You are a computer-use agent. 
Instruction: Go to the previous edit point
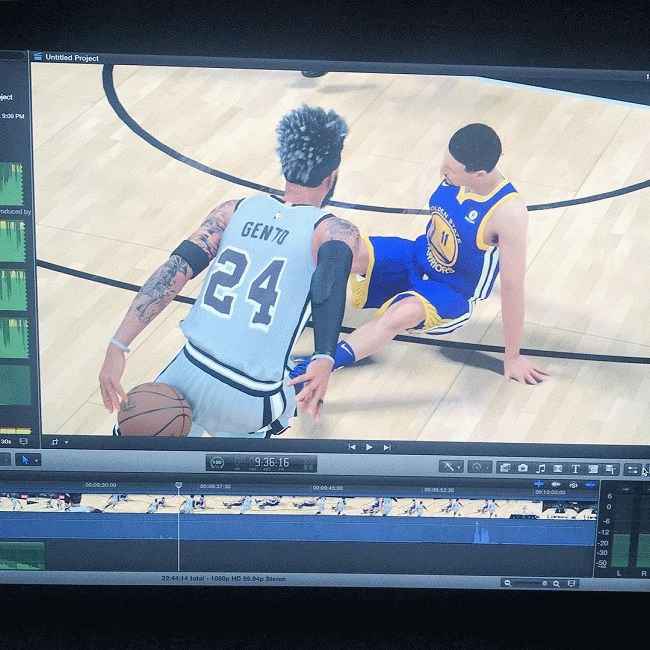pyautogui.click(x=351, y=447)
